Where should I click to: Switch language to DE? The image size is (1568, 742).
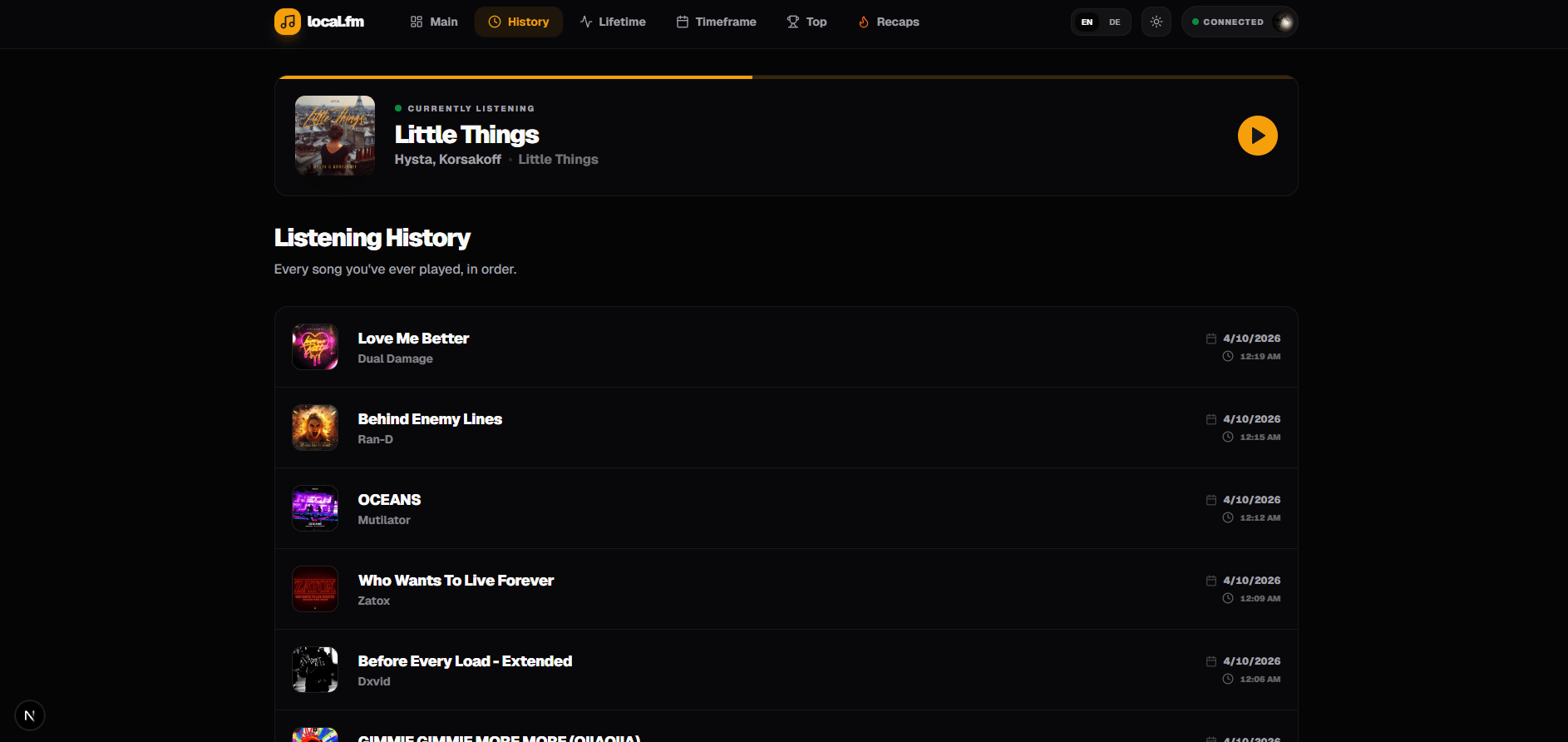click(1115, 22)
